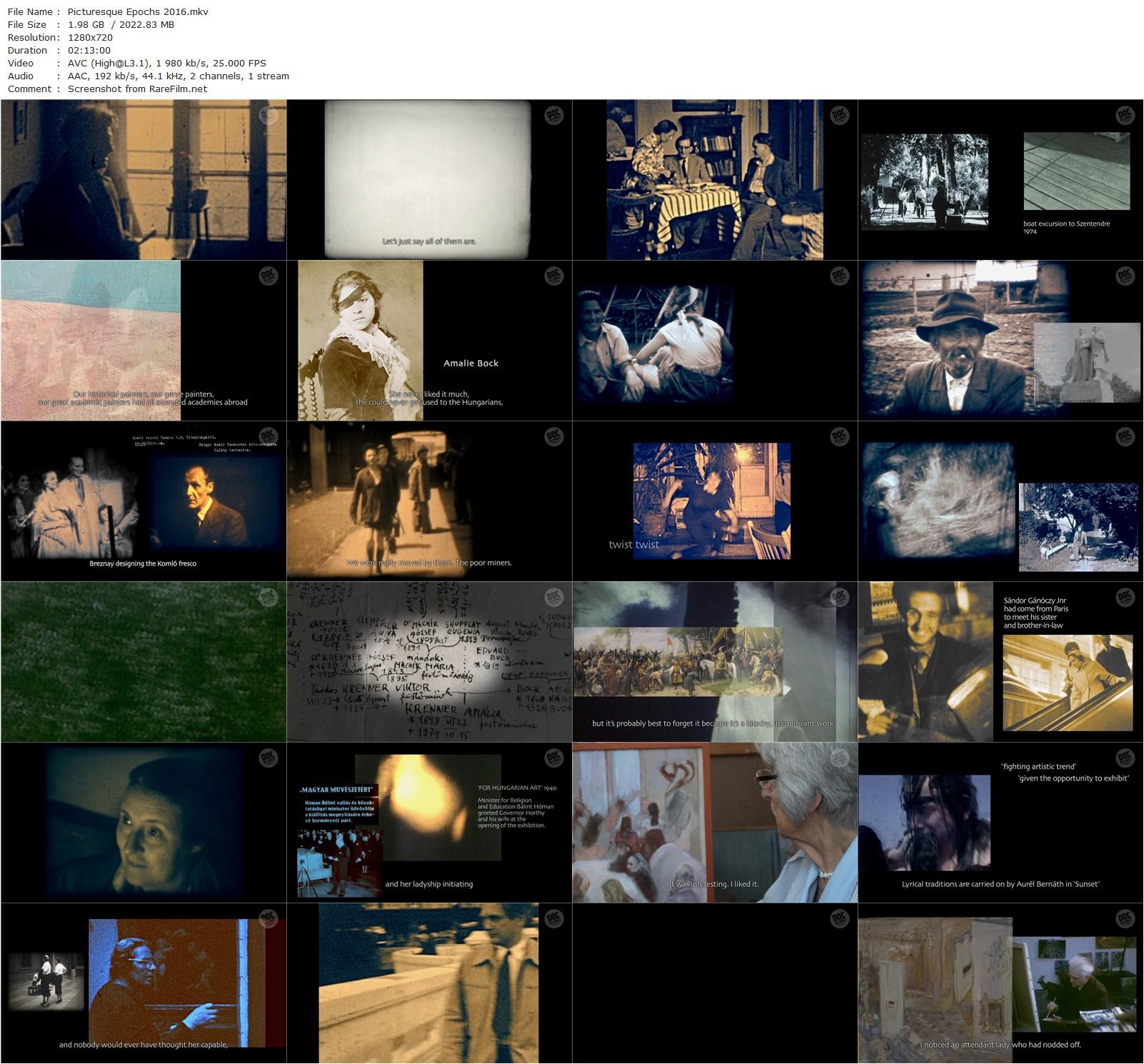Image resolution: width=1144 pixels, height=1064 pixels.
Task: Click the DOC logo on the old man in hat frame
Action: click(x=1125, y=276)
